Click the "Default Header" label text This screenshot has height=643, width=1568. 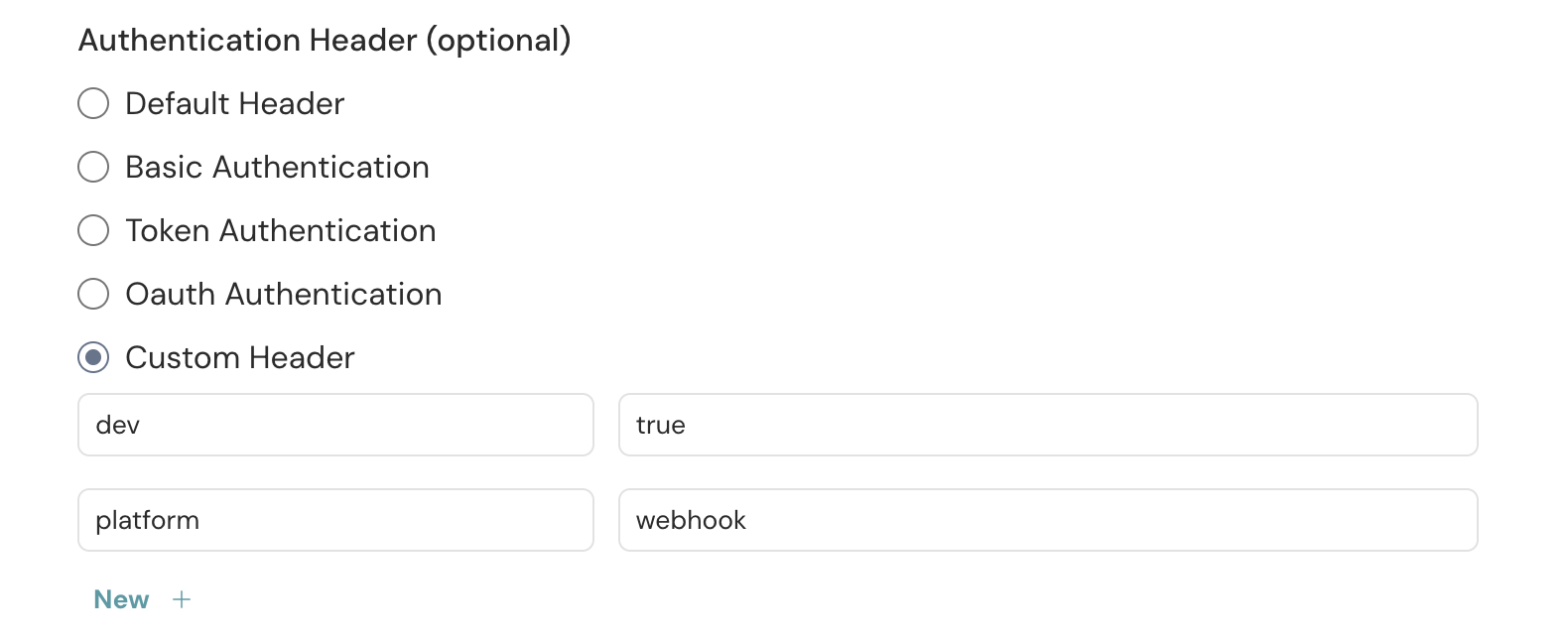[235, 103]
